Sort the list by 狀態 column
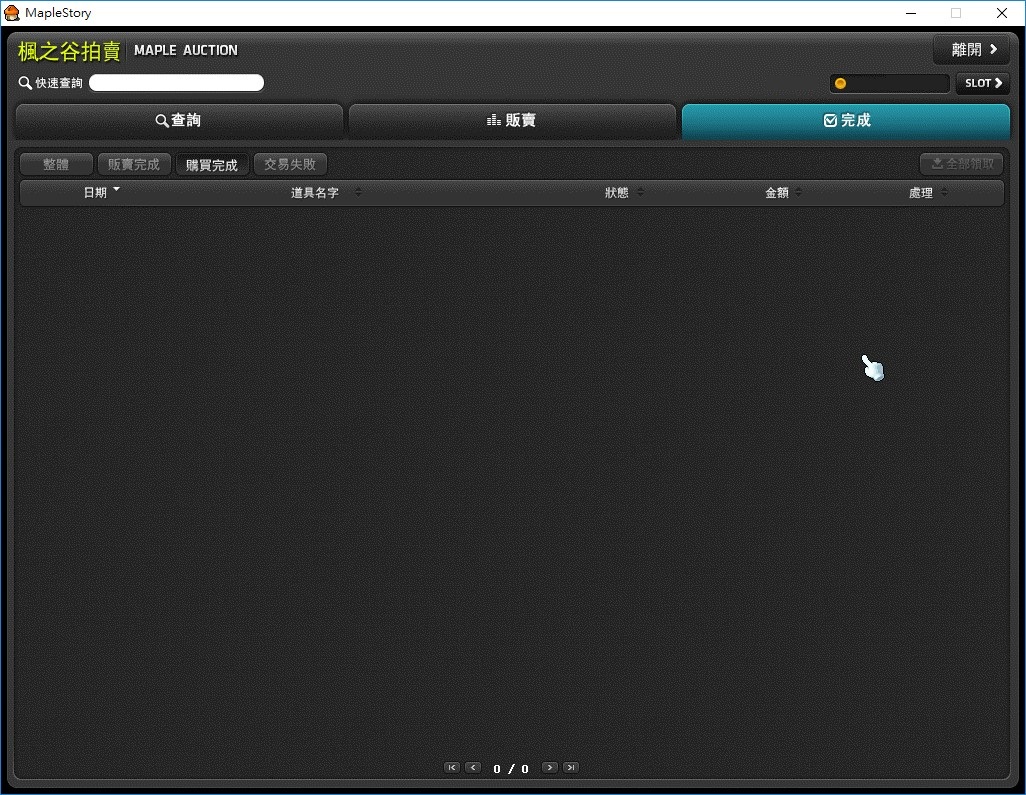Screen dimensions: 1026x795 (640, 193)
